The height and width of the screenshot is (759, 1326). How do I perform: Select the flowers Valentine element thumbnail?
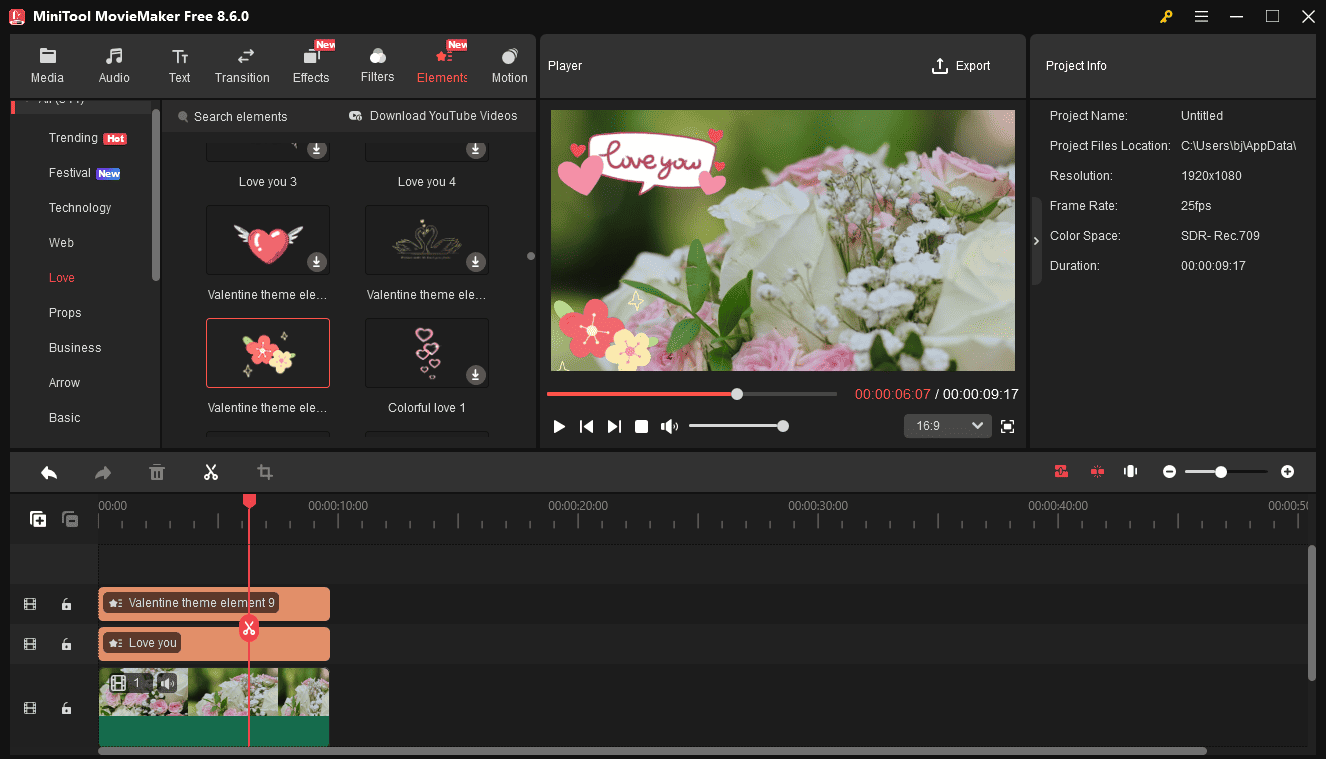tap(268, 353)
